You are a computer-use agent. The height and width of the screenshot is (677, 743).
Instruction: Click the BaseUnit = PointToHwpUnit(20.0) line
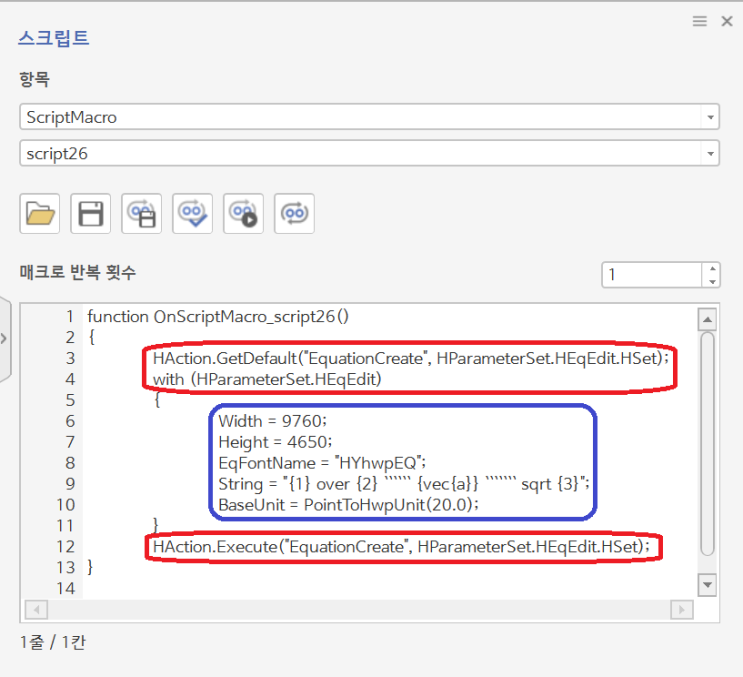point(348,505)
